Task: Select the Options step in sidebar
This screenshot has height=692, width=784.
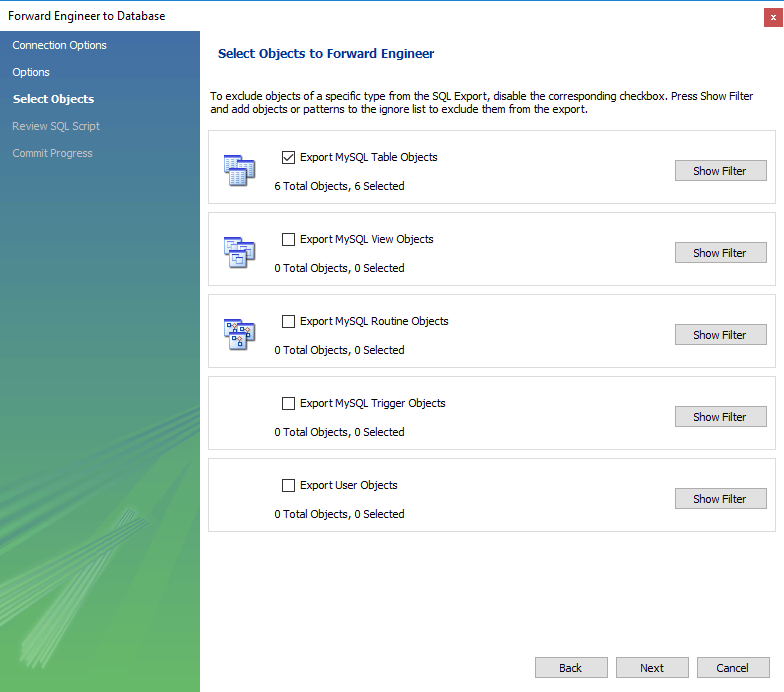Action: tap(31, 72)
